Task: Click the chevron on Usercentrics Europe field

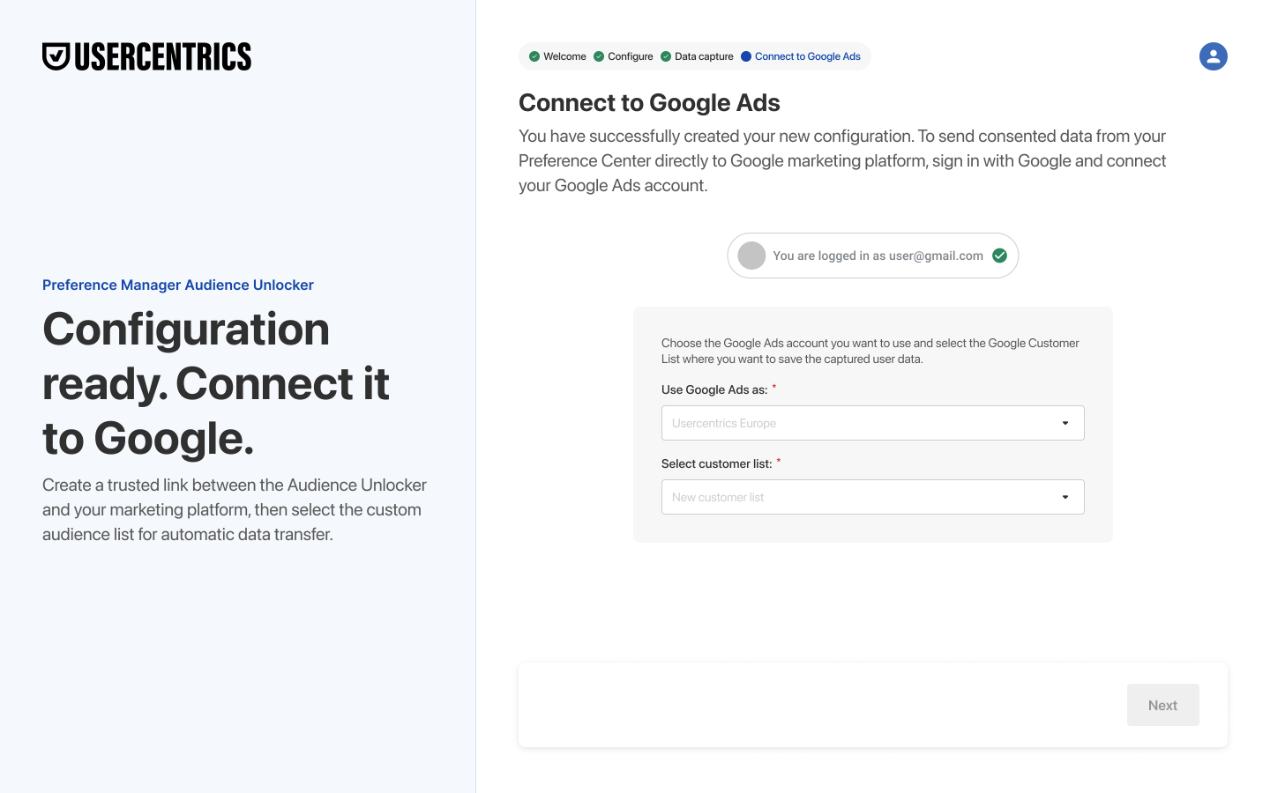Action: click(x=1064, y=423)
